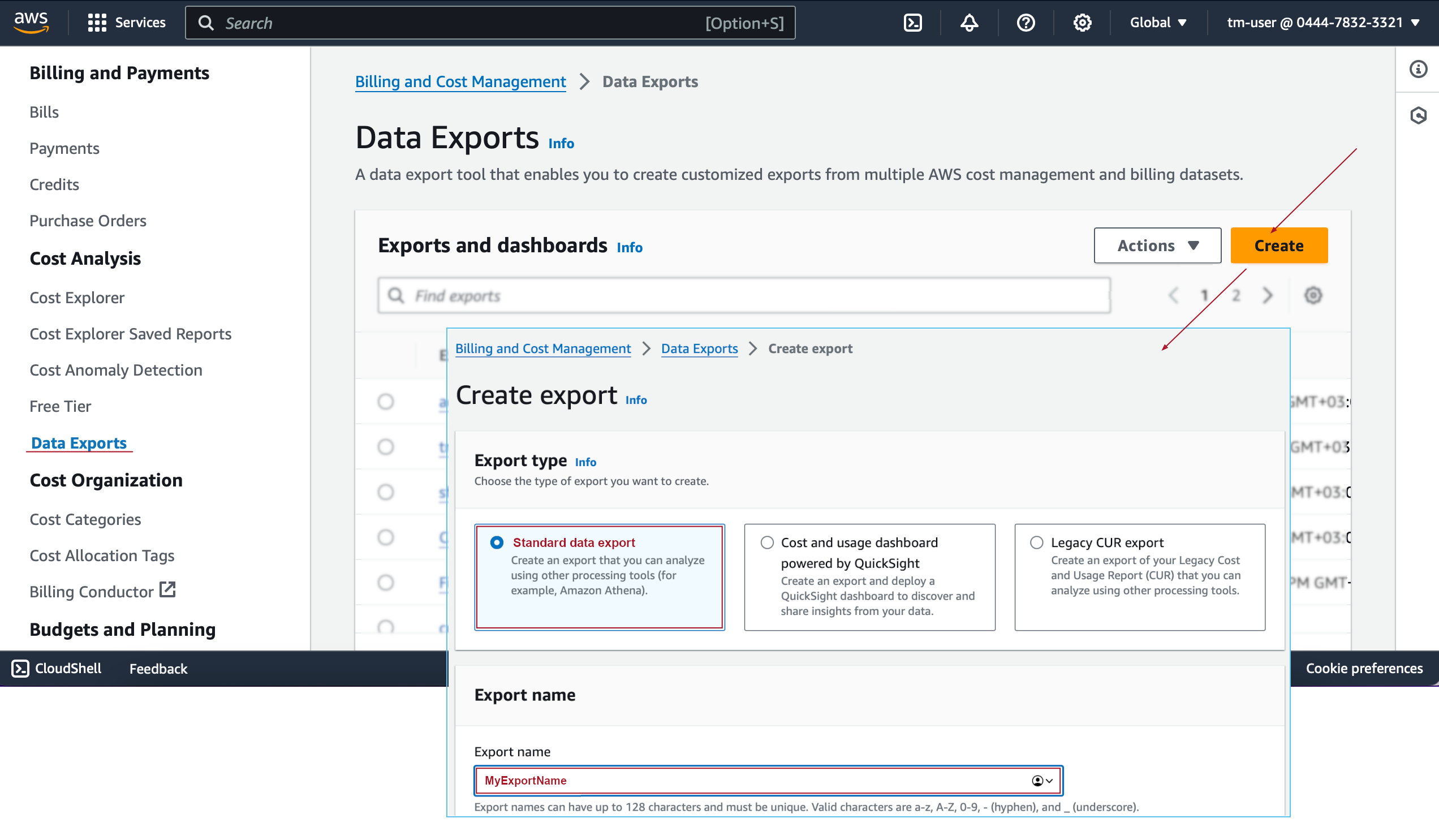The height and width of the screenshot is (840, 1439).
Task: Open the Global region dropdown
Action: click(1158, 23)
